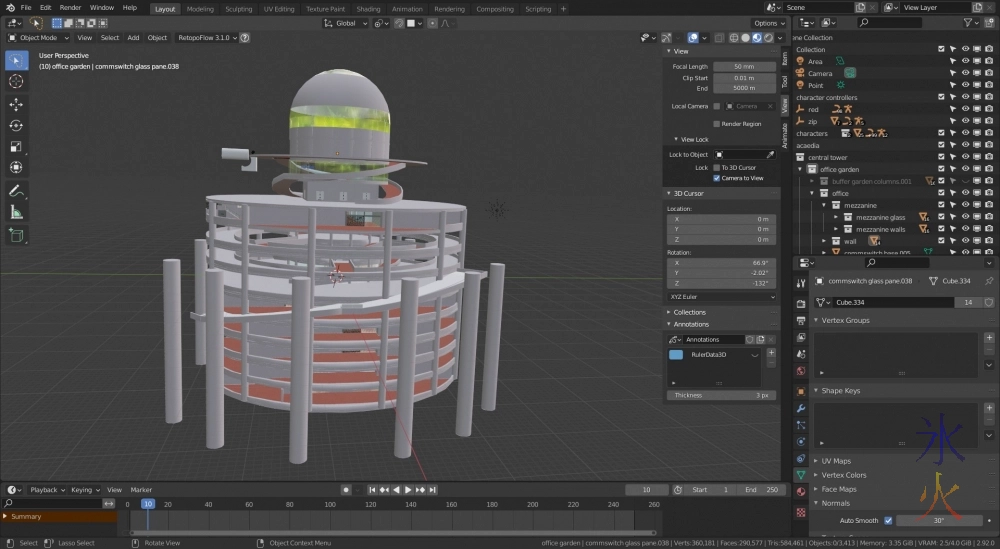Open the Render menu

coord(70,8)
